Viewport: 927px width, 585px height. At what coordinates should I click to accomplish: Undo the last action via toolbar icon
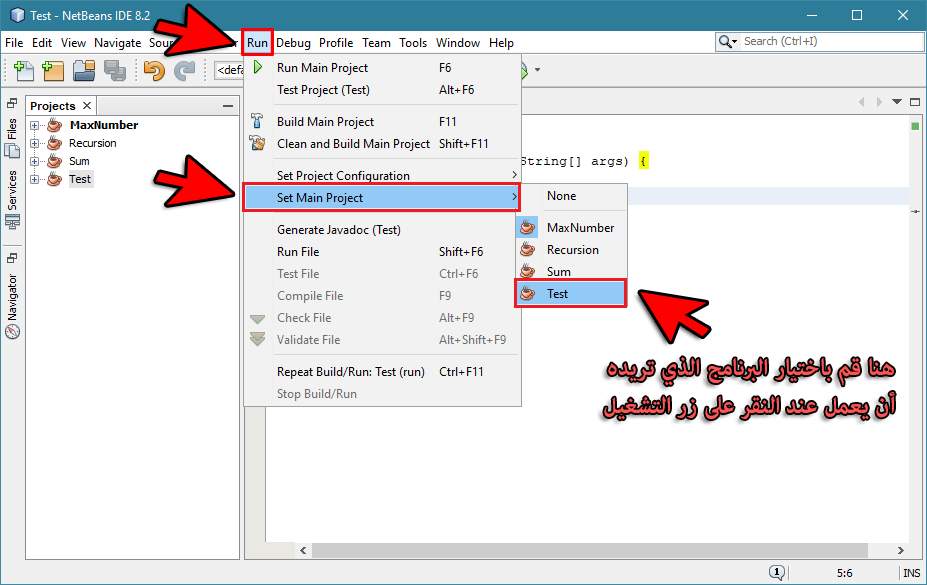tap(154, 70)
